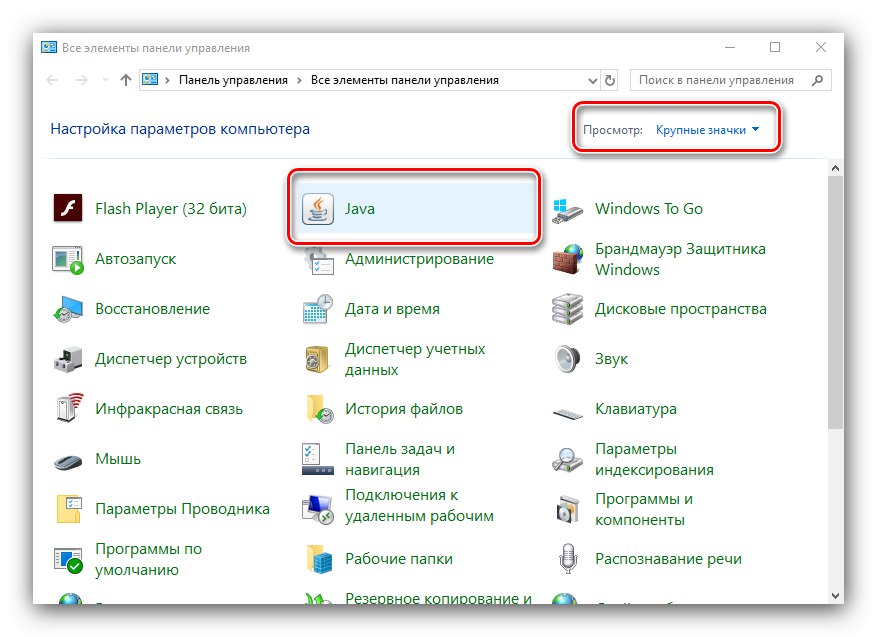
Task: Open the Распознавание речи microphone icon
Action: (568, 559)
